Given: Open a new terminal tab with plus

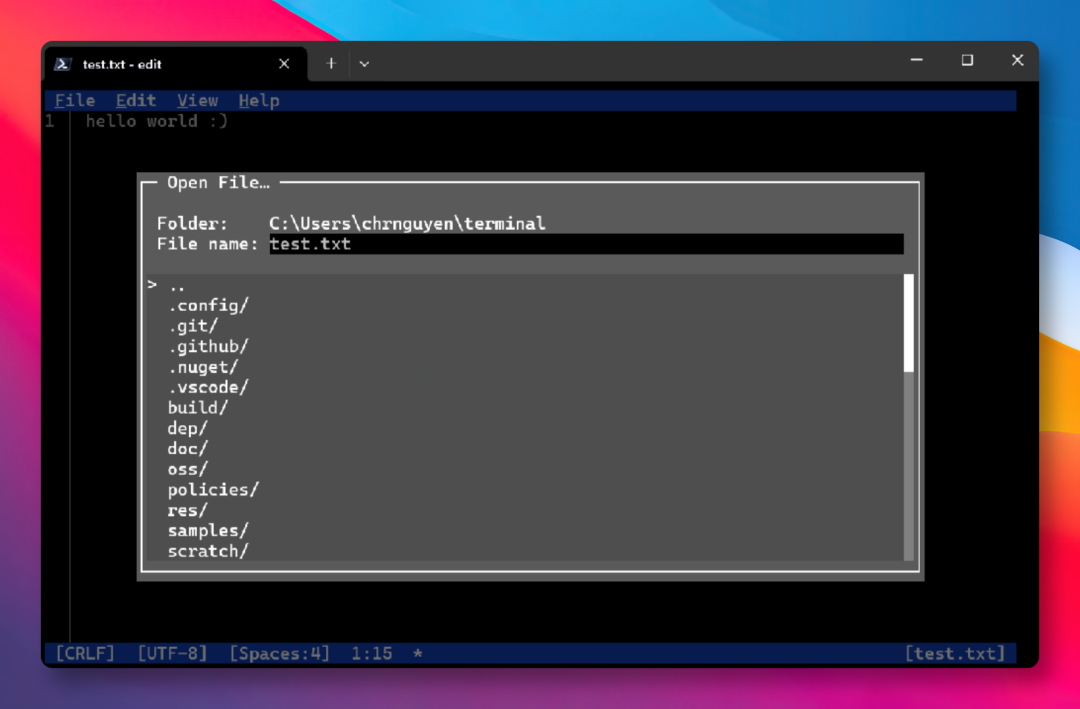Looking at the screenshot, I should pos(331,63).
